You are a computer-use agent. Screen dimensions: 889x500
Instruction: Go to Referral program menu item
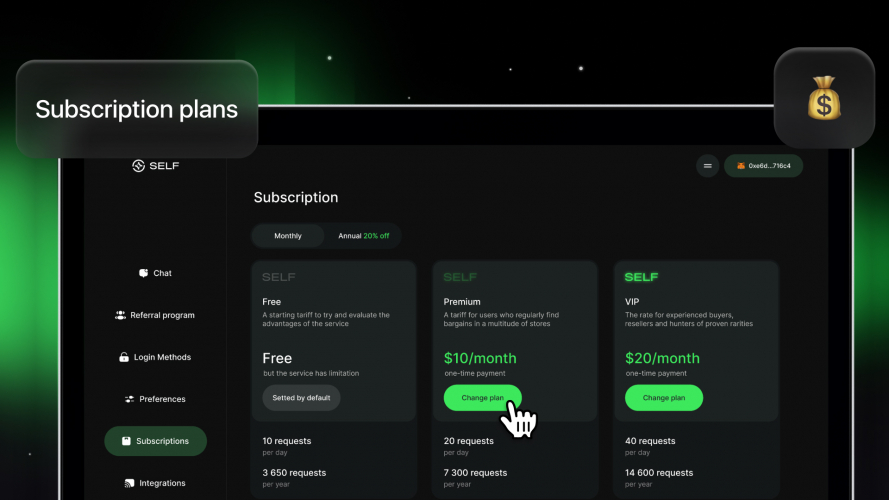point(155,315)
